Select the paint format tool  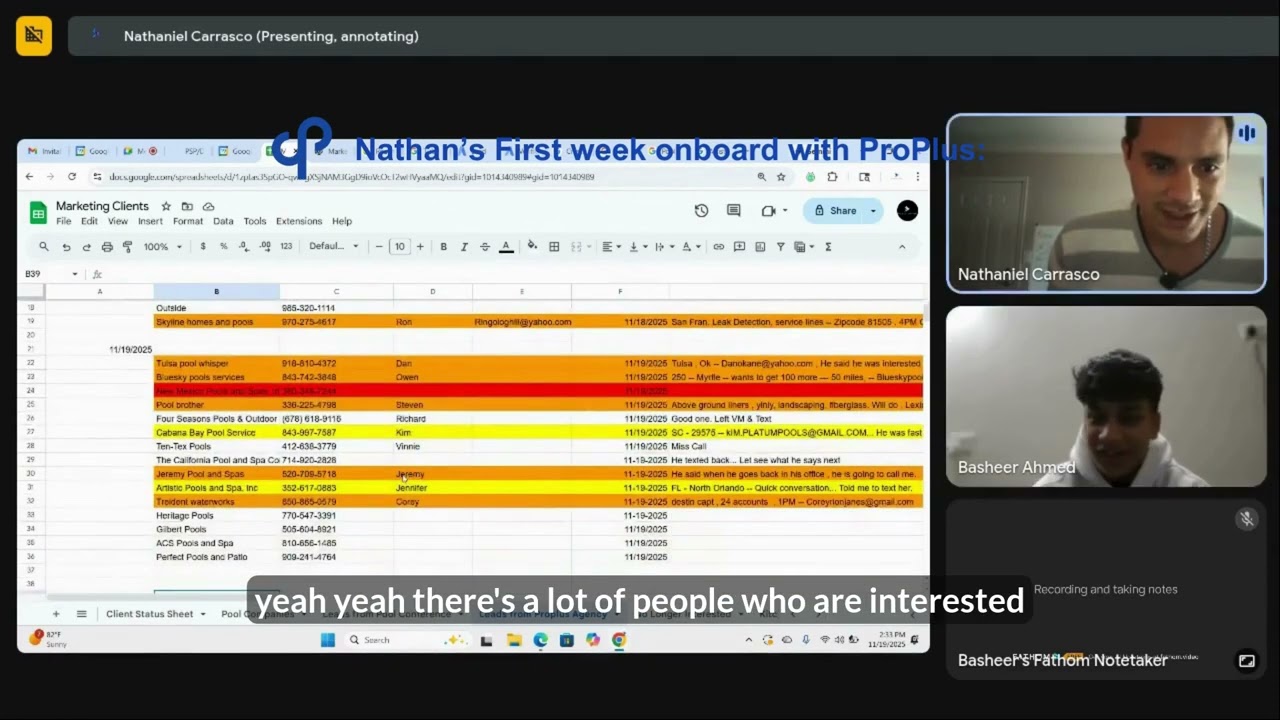coord(127,247)
